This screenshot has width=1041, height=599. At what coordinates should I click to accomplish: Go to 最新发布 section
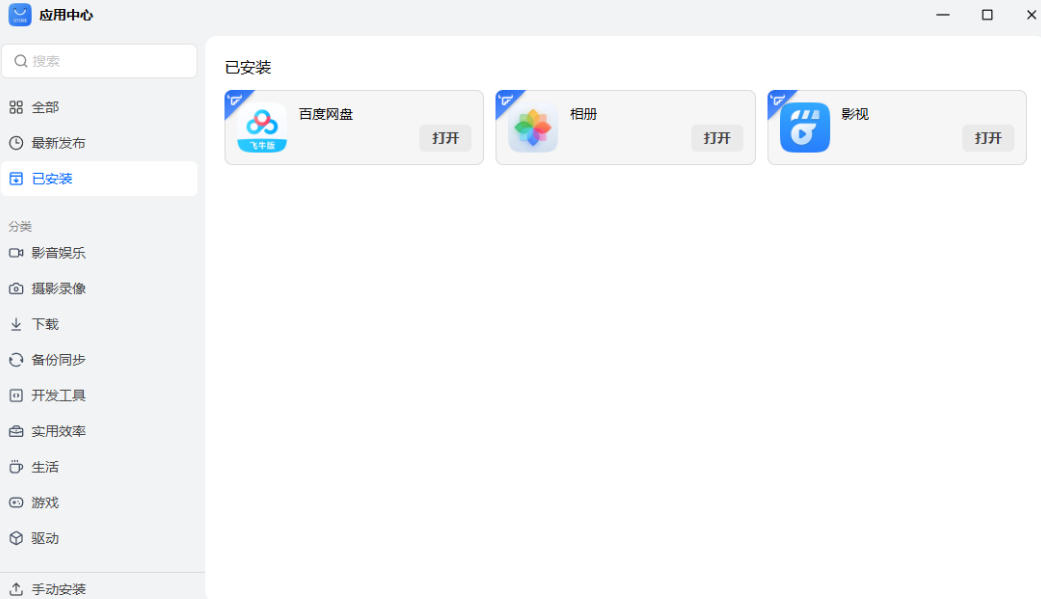(58, 143)
